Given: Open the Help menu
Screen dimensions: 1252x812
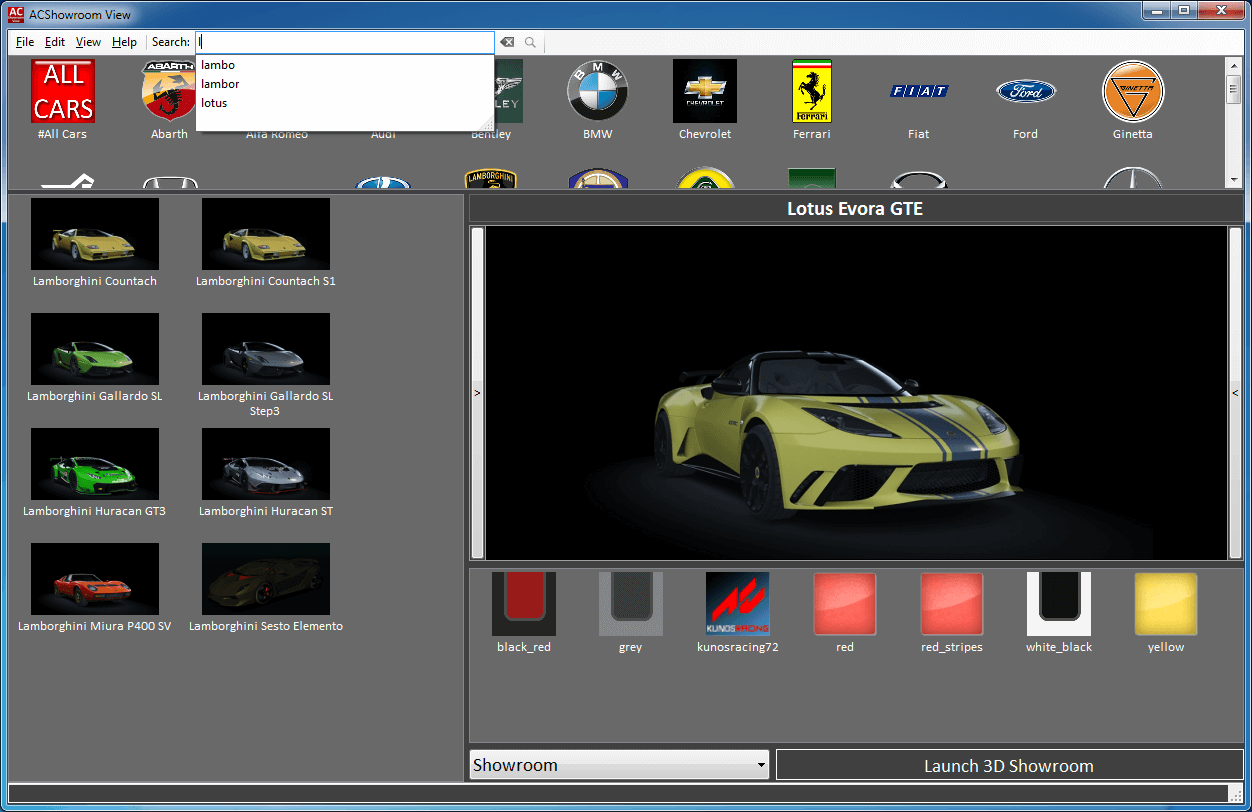Looking at the screenshot, I should [x=124, y=42].
